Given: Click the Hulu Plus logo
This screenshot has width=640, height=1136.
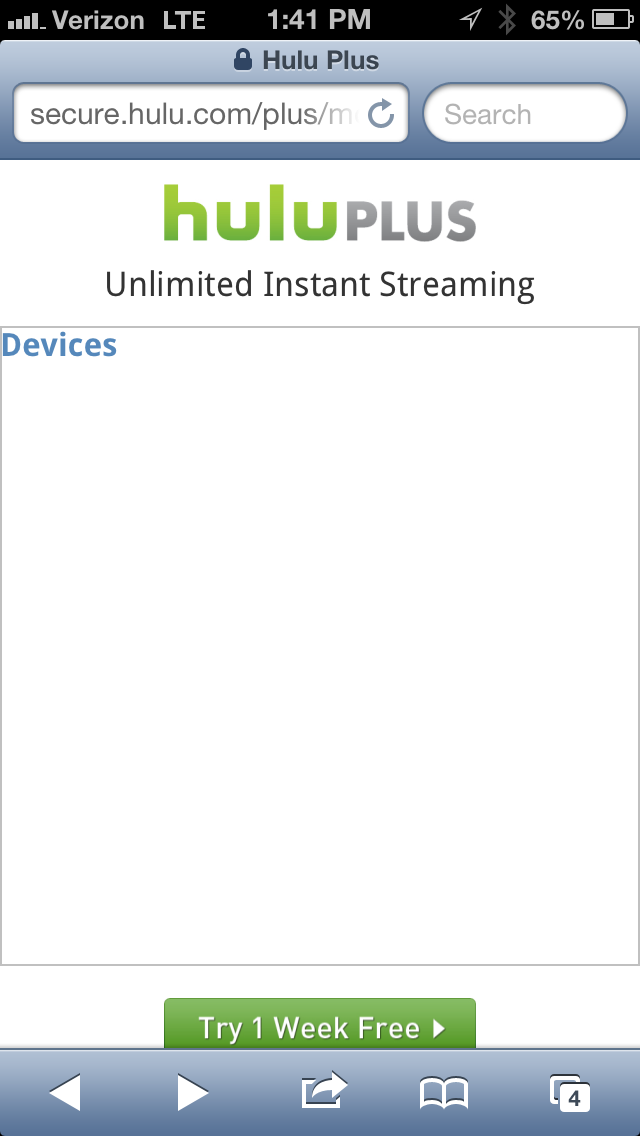Looking at the screenshot, I should pyautogui.click(x=320, y=213).
